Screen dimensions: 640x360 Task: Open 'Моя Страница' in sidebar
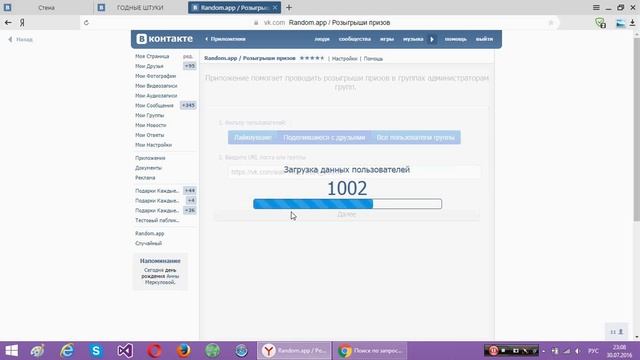coord(152,56)
